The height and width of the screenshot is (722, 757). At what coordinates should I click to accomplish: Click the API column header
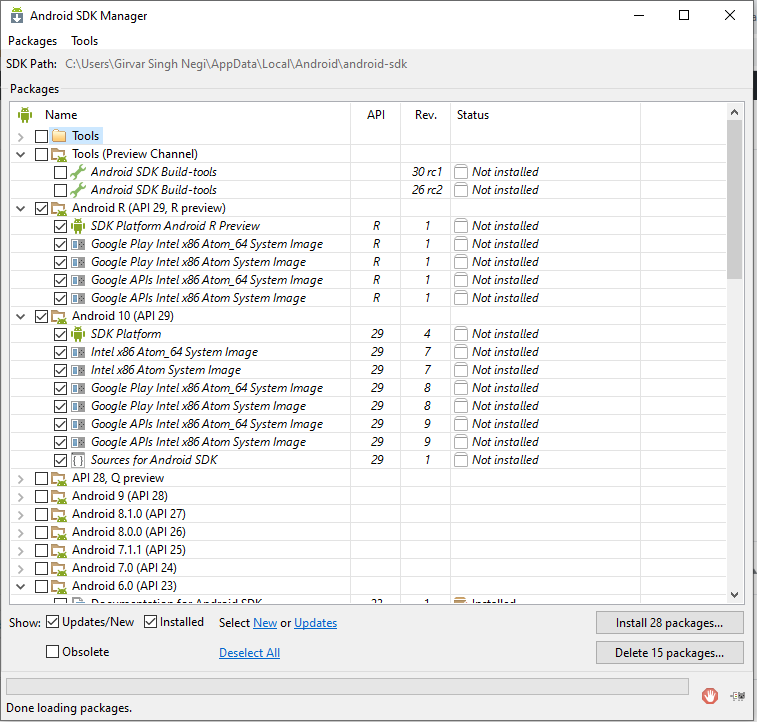click(x=376, y=115)
